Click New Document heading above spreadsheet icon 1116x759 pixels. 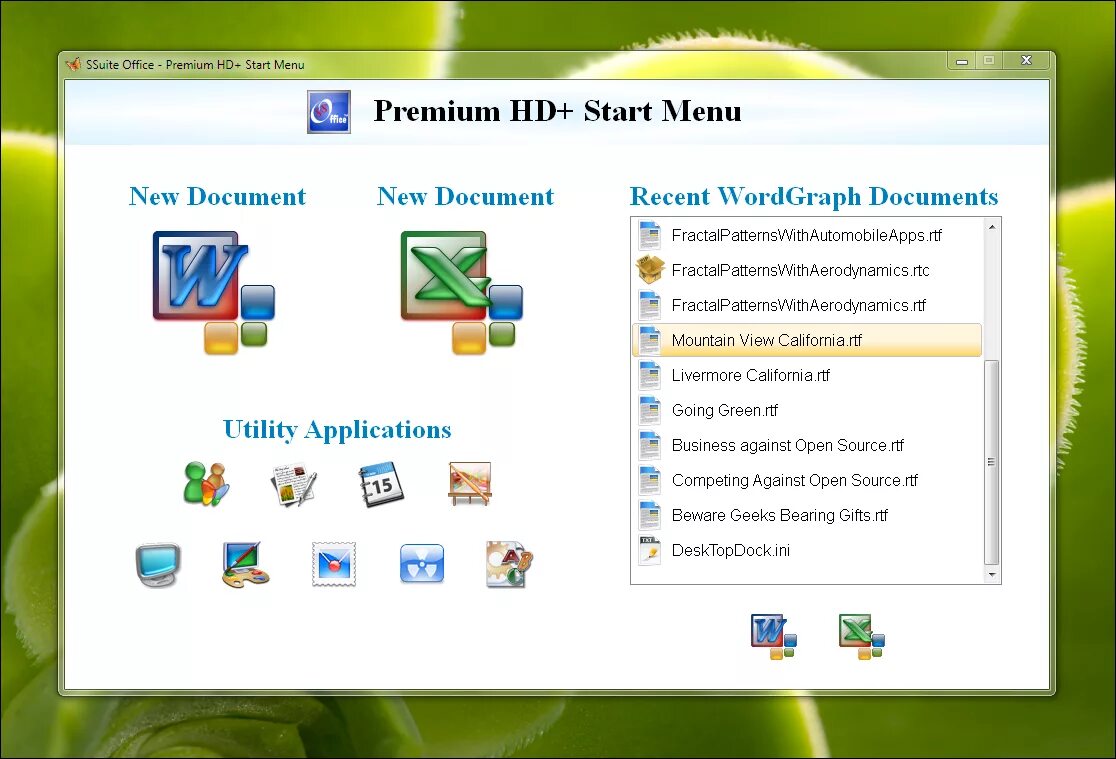(465, 197)
